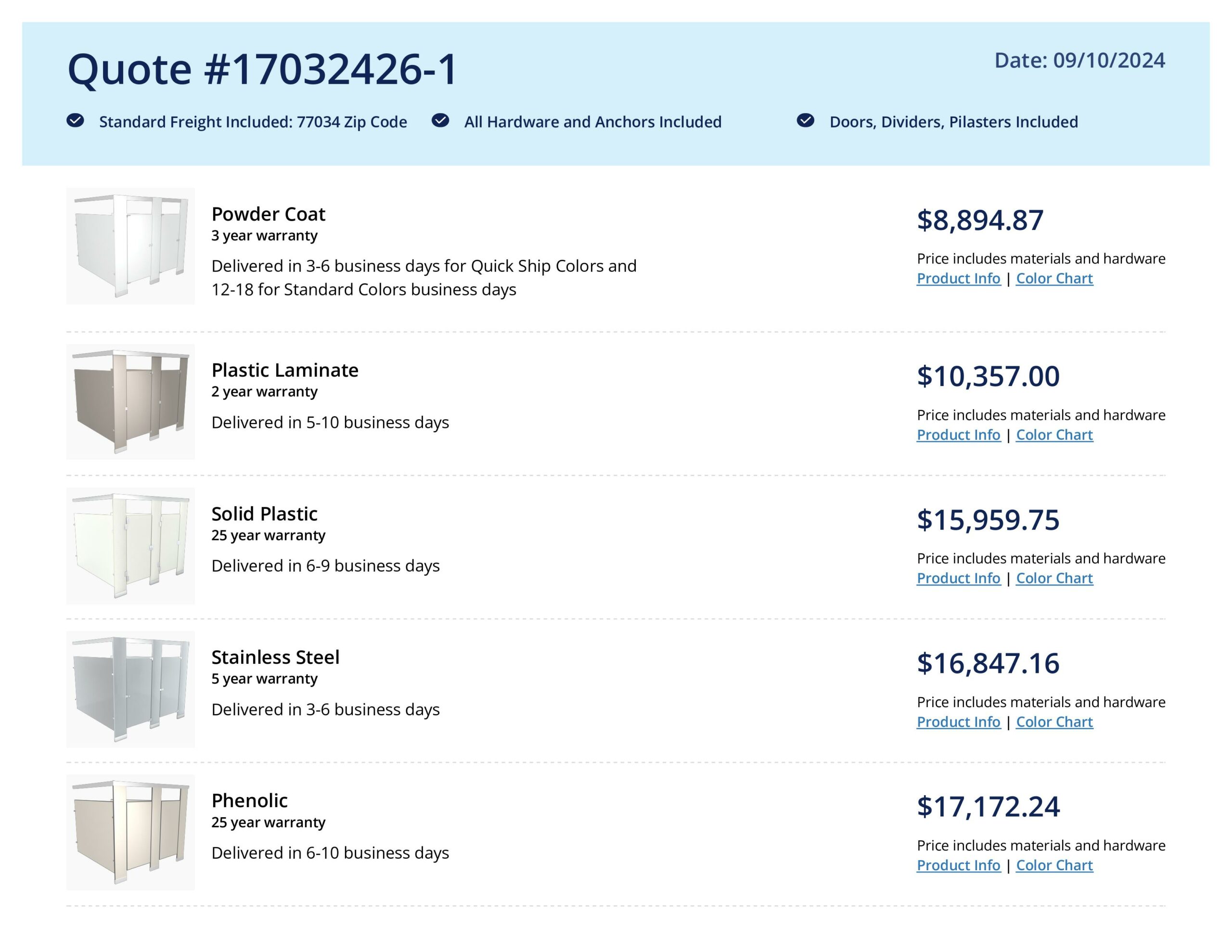
Task: Open Product Info for Plastic Laminate
Action: click(x=959, y=435)
